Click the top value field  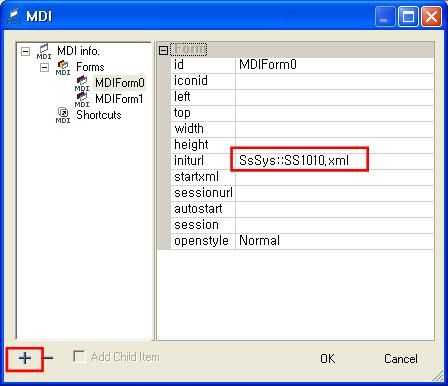[335, 113]
